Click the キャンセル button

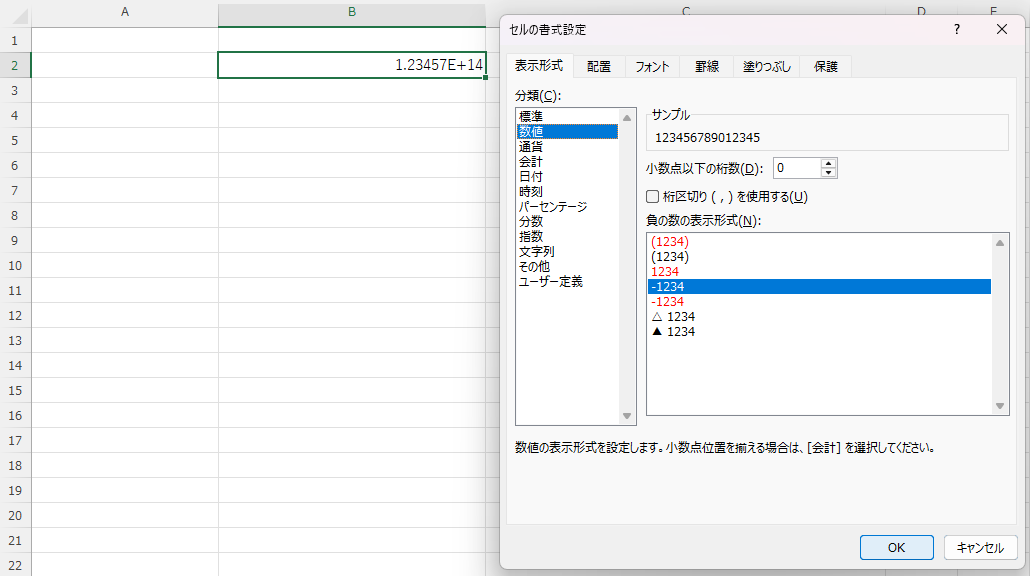click(980, 548)
